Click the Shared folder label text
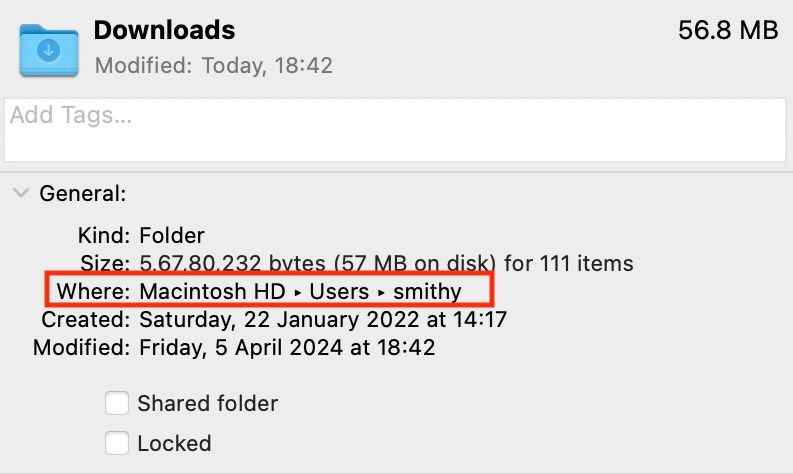The width and height of the screenshot is (793, 474). tap(207, 403)
